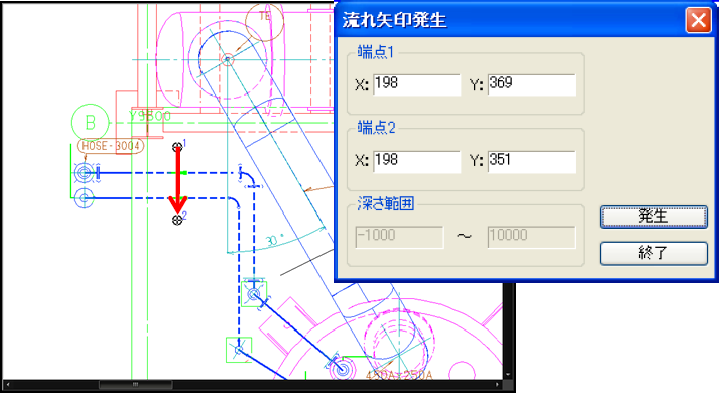Screen dimensions: 719x393
Task: Select endpoint marker 2 below red arrow
Action: [x=177, y=220]
